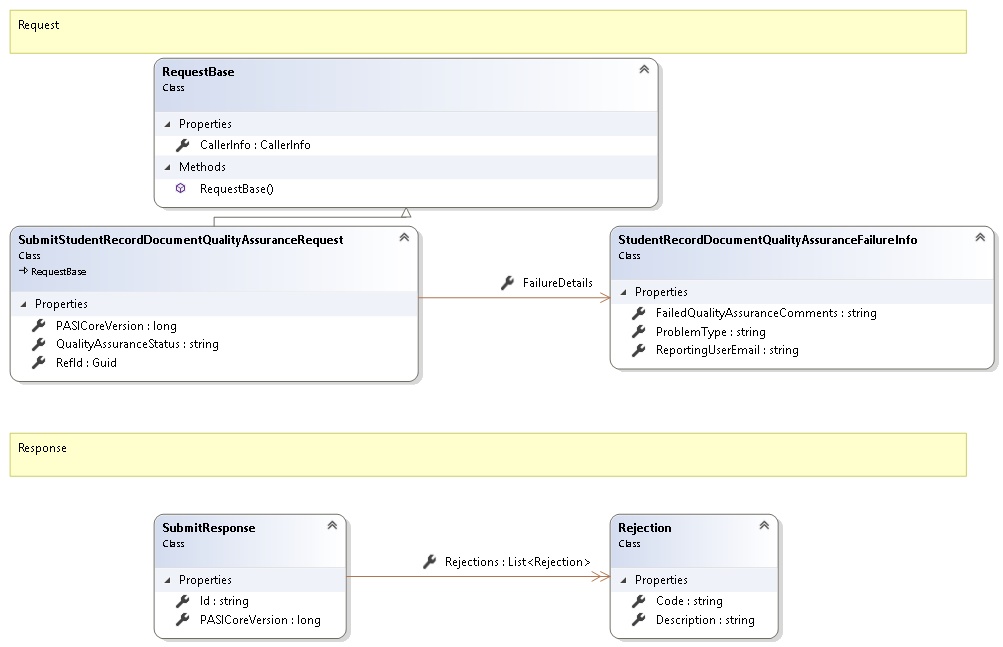Click the StudentRecordDocumentQualityAssuranceFailureInfo class title
Screen dimensions: 1003x647
pos(767,240)
